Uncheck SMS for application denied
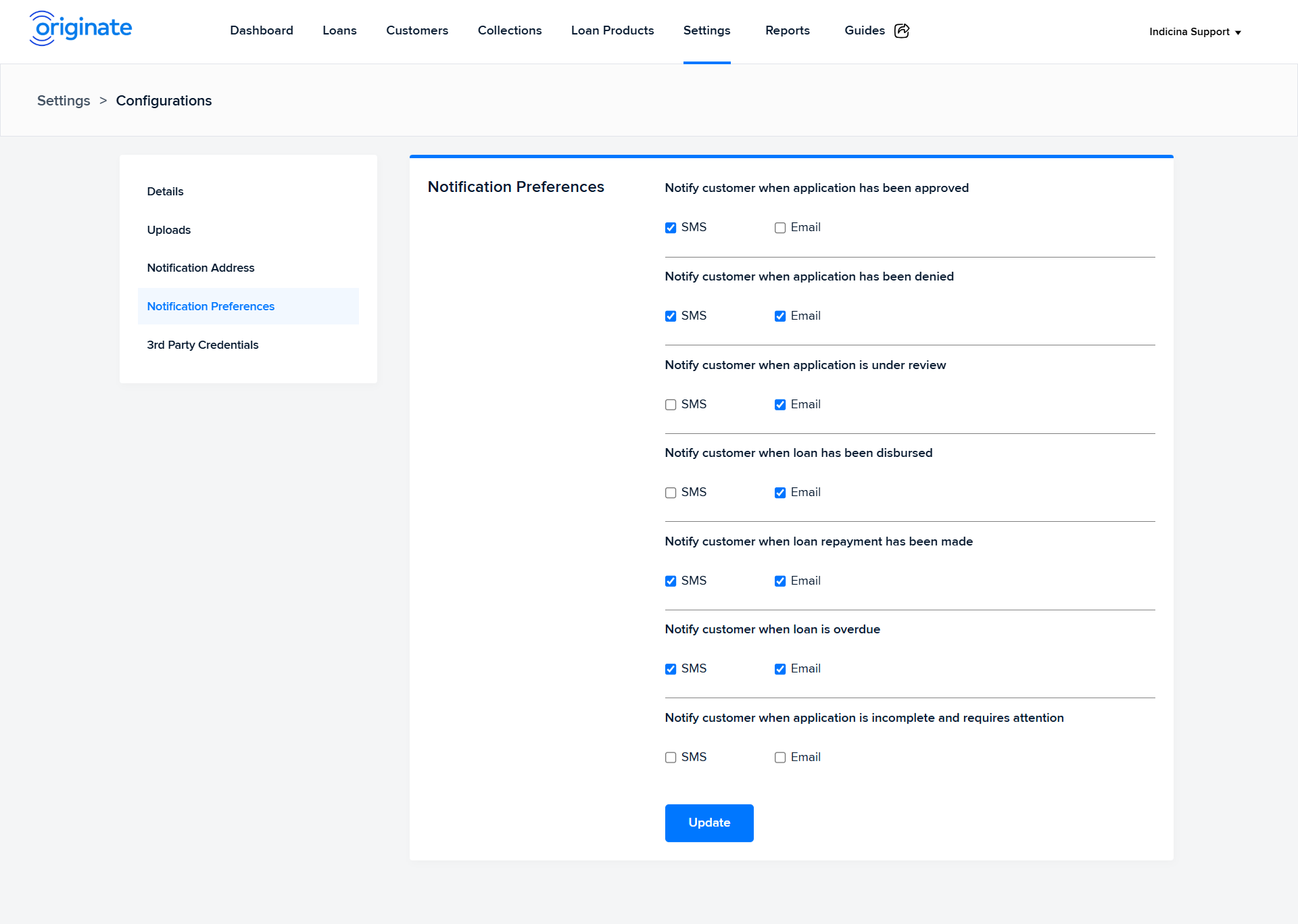The height and width of the screenshot is (924, 1298). [x=671, y=316]
